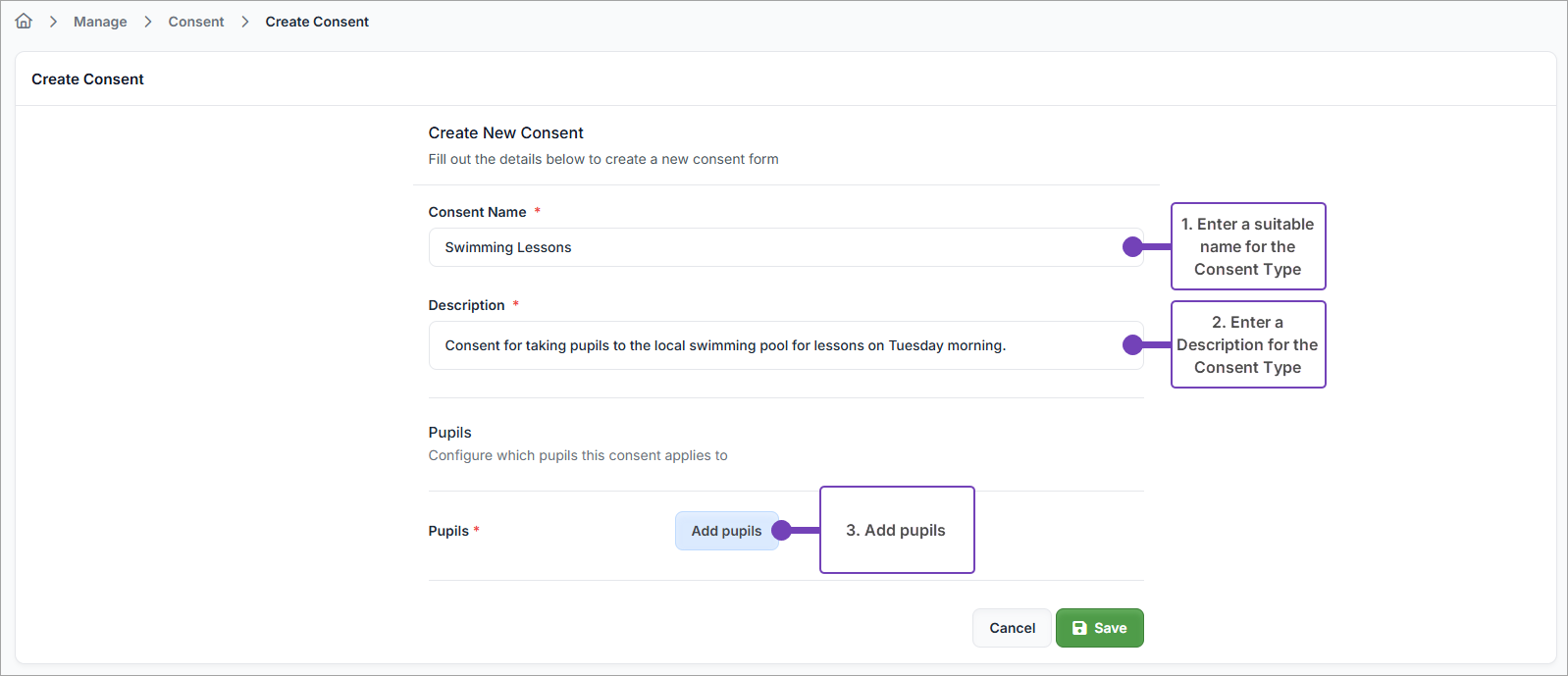Click the purple dot beside Add pupils
The width and height of the screenshot is (1568, 676).
[x=781, y=531]
